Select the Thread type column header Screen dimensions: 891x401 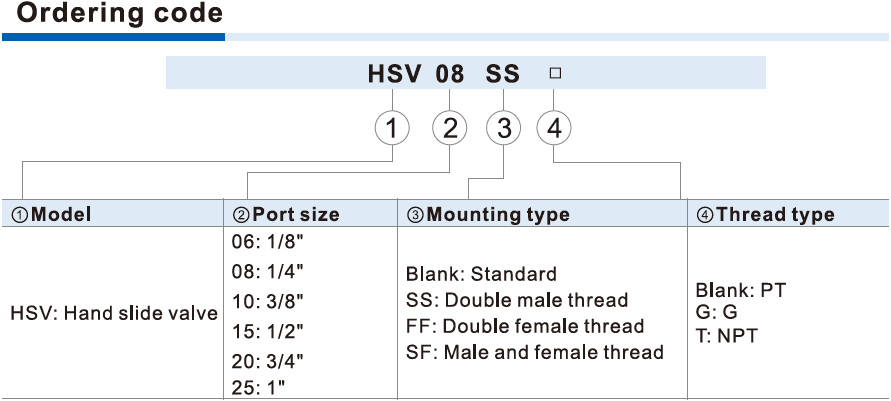765,214
